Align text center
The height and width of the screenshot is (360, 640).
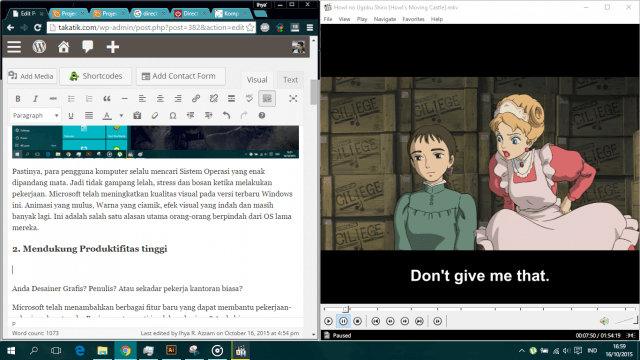[160, 99]
